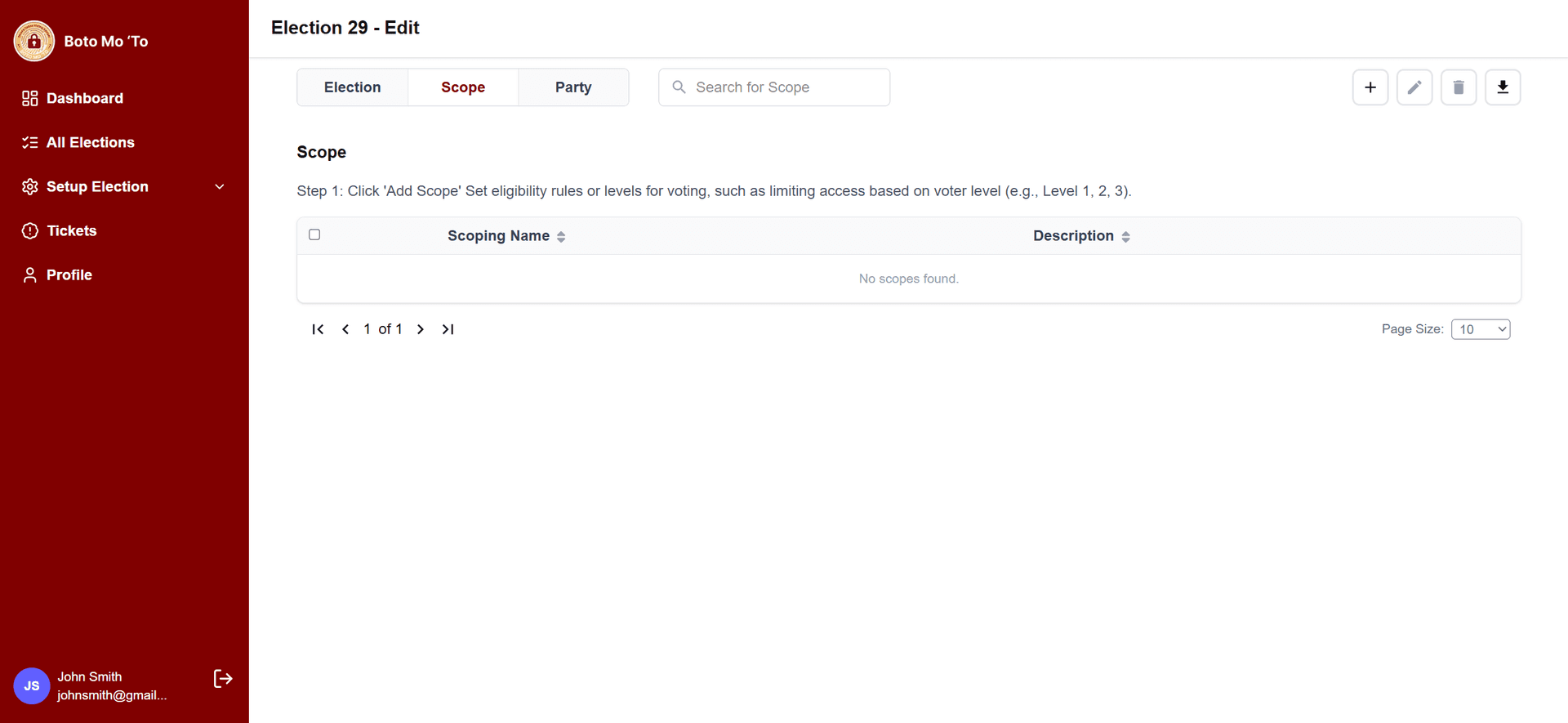
Task: Open All Elections in sidebar
Action: [90, 143]
